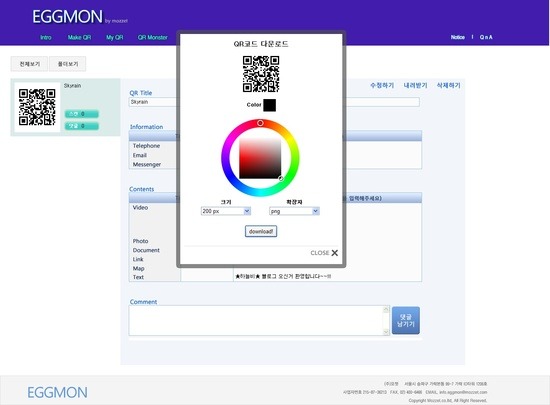Click the 폴더보기 button
550x405 pixels.
tap(68, 64)
